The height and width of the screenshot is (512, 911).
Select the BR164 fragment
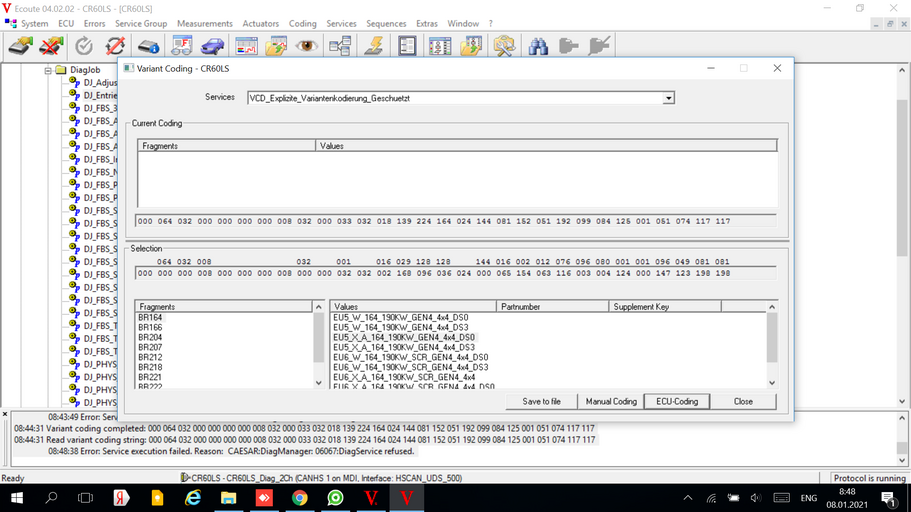click(150, 318)
